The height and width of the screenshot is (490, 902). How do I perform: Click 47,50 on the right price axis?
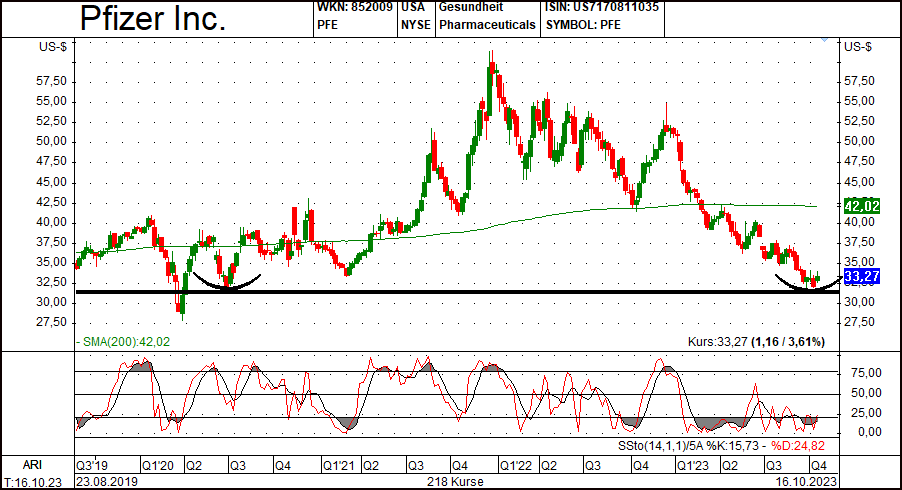point(859,161)
